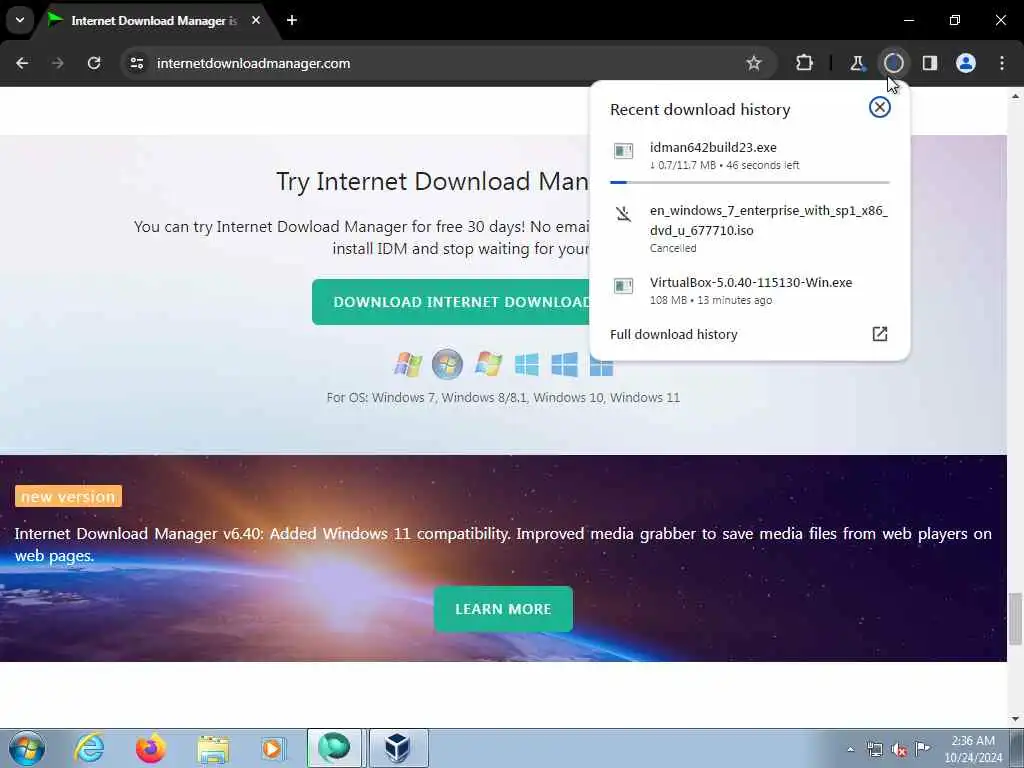Image resolution: width=1024 pixels, height=768 pixels.
Task: Click the network tray icon
Action: 874,749
